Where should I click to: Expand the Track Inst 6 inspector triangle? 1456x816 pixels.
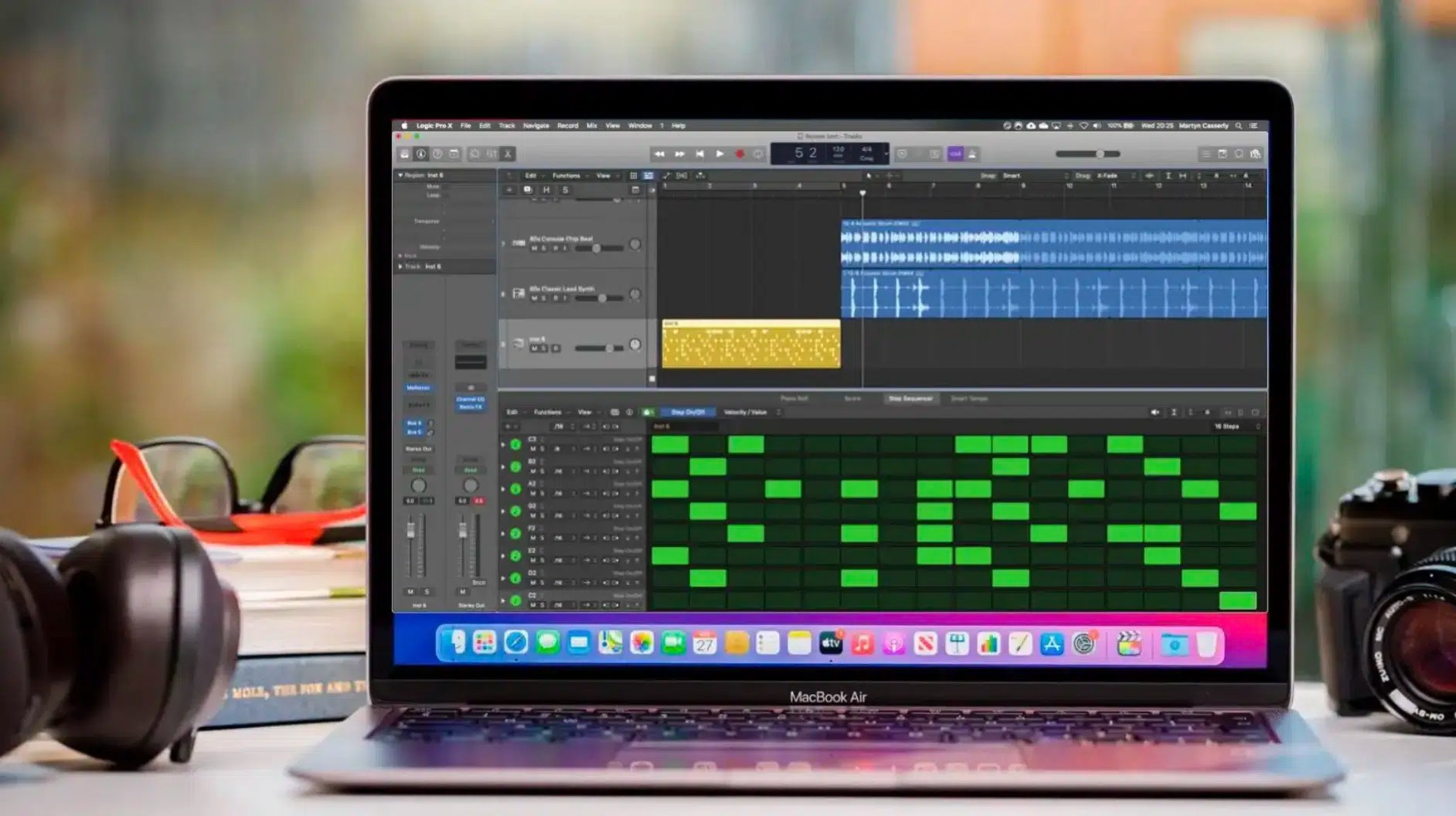(x=400, y=266)
